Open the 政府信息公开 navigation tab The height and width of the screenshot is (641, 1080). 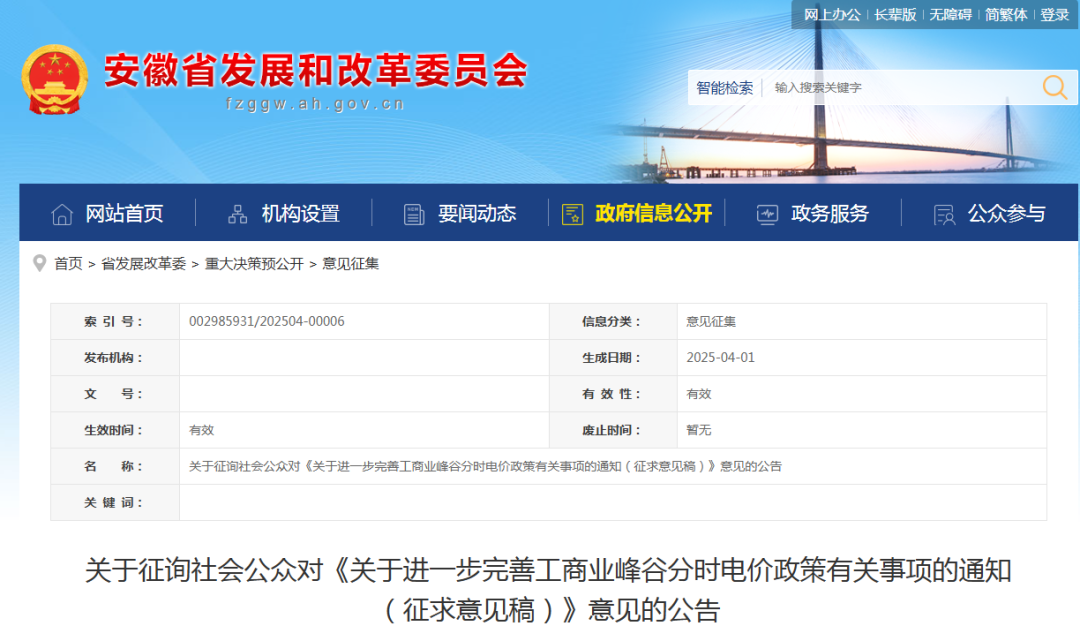[653, 214]
